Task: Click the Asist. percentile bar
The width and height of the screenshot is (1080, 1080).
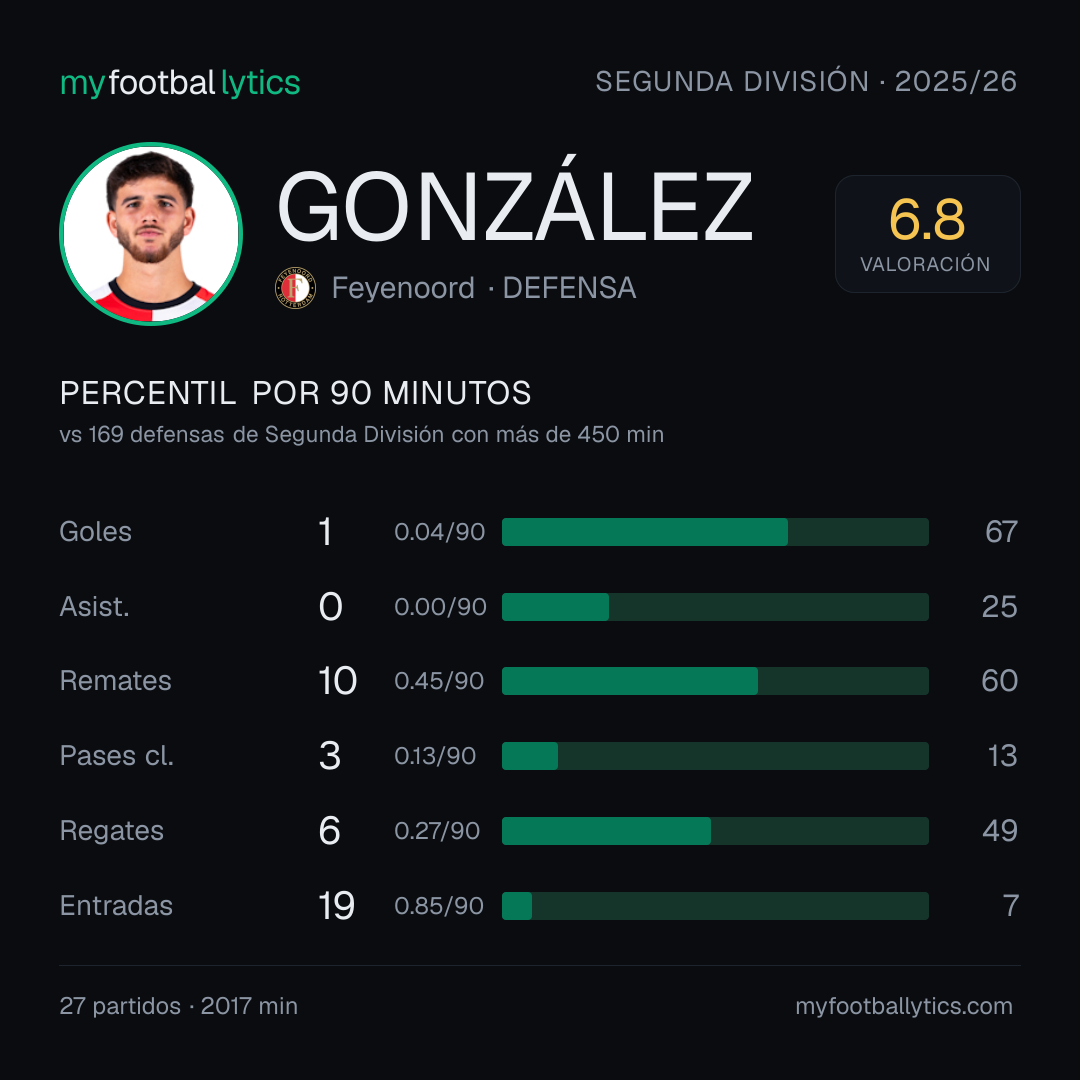Action: 715,607
